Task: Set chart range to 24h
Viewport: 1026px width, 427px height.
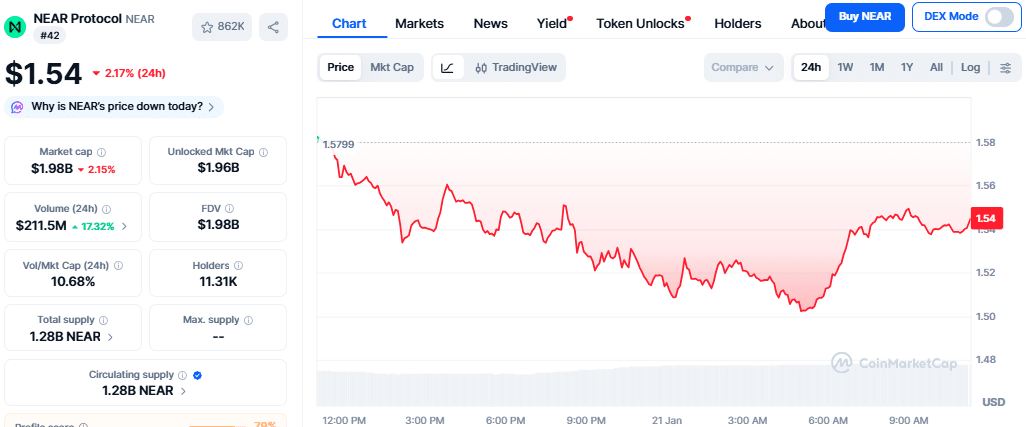Action: tap(811, 67)
